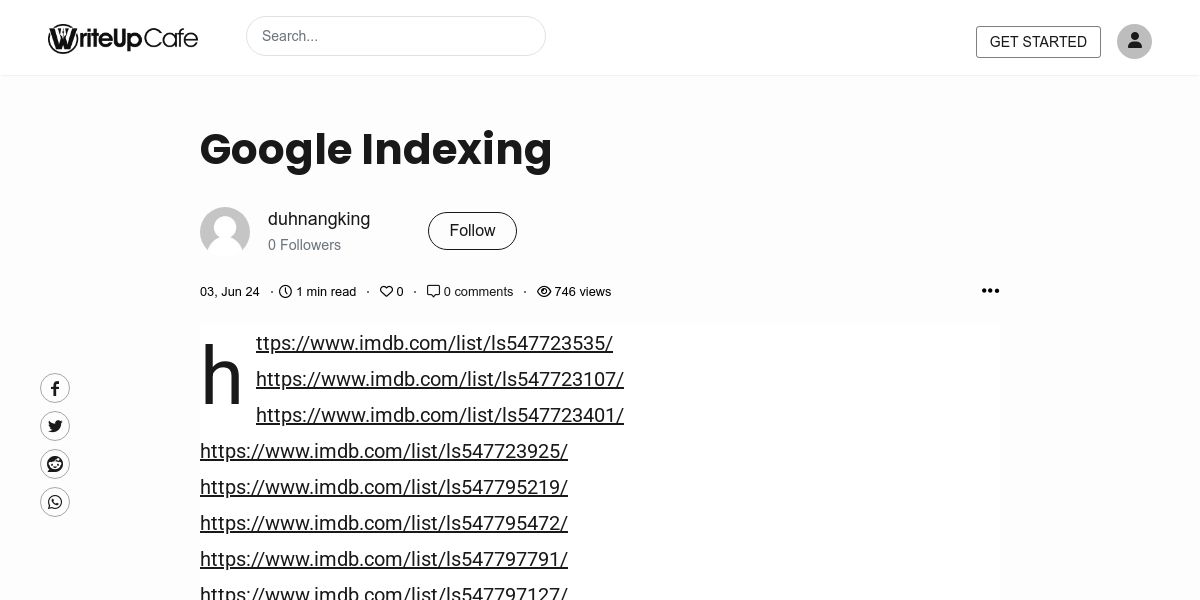The image size is (1200, 600).
Task: Open imdb list ls547723925 link
Action: [x=384, y=451]
